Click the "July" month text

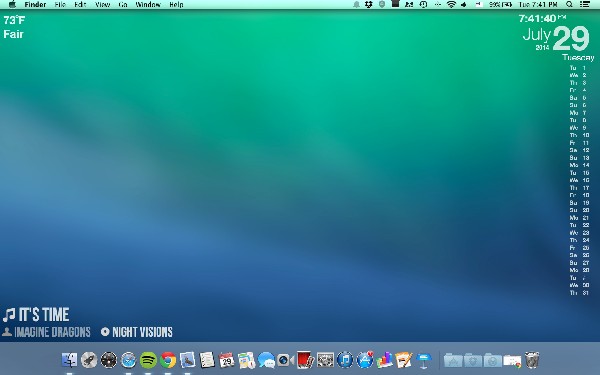tap(536, 35)
